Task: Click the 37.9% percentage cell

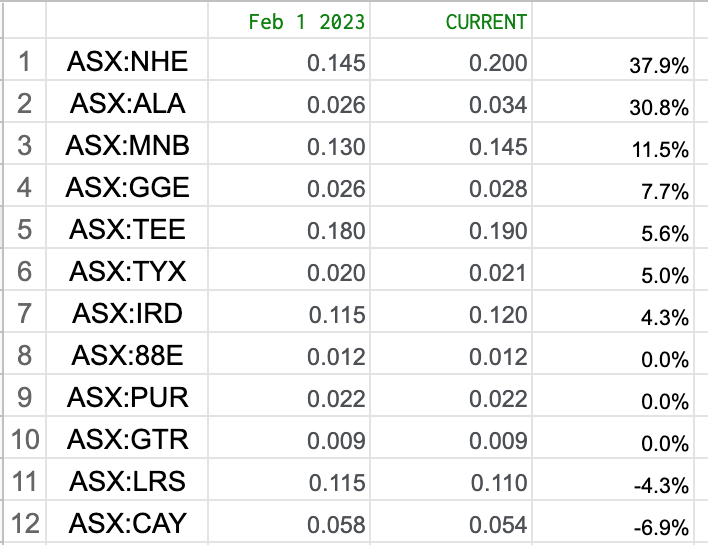Action: (x=613, y=60)
